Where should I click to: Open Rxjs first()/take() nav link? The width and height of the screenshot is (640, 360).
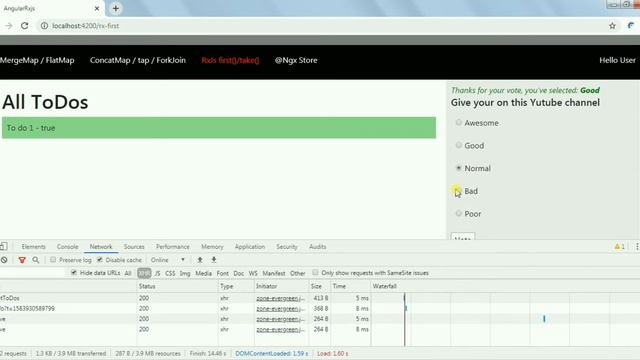[x=230, y=60]
